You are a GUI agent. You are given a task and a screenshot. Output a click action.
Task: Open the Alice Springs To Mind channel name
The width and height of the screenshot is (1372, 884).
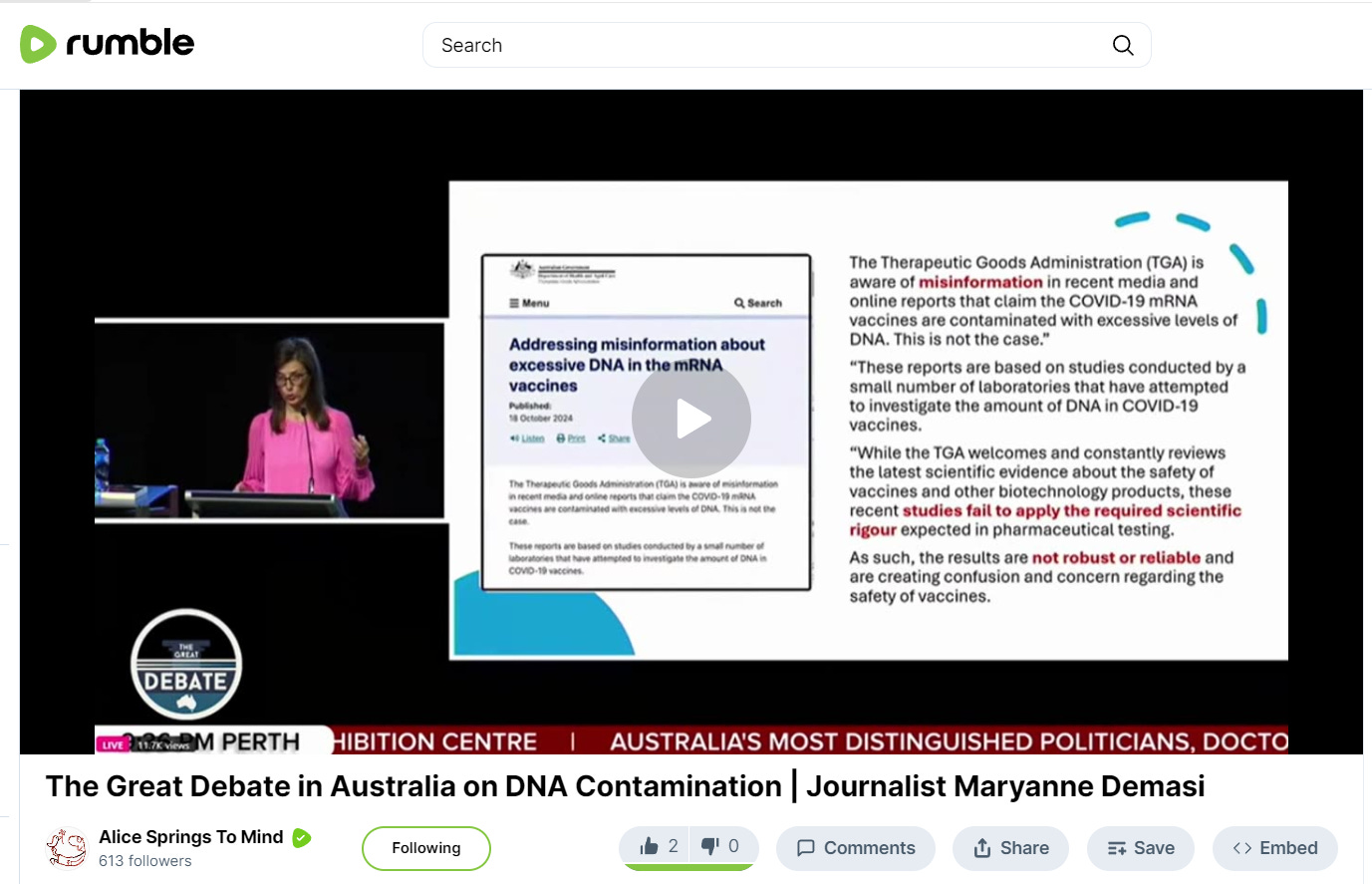(x=191, y=837)
